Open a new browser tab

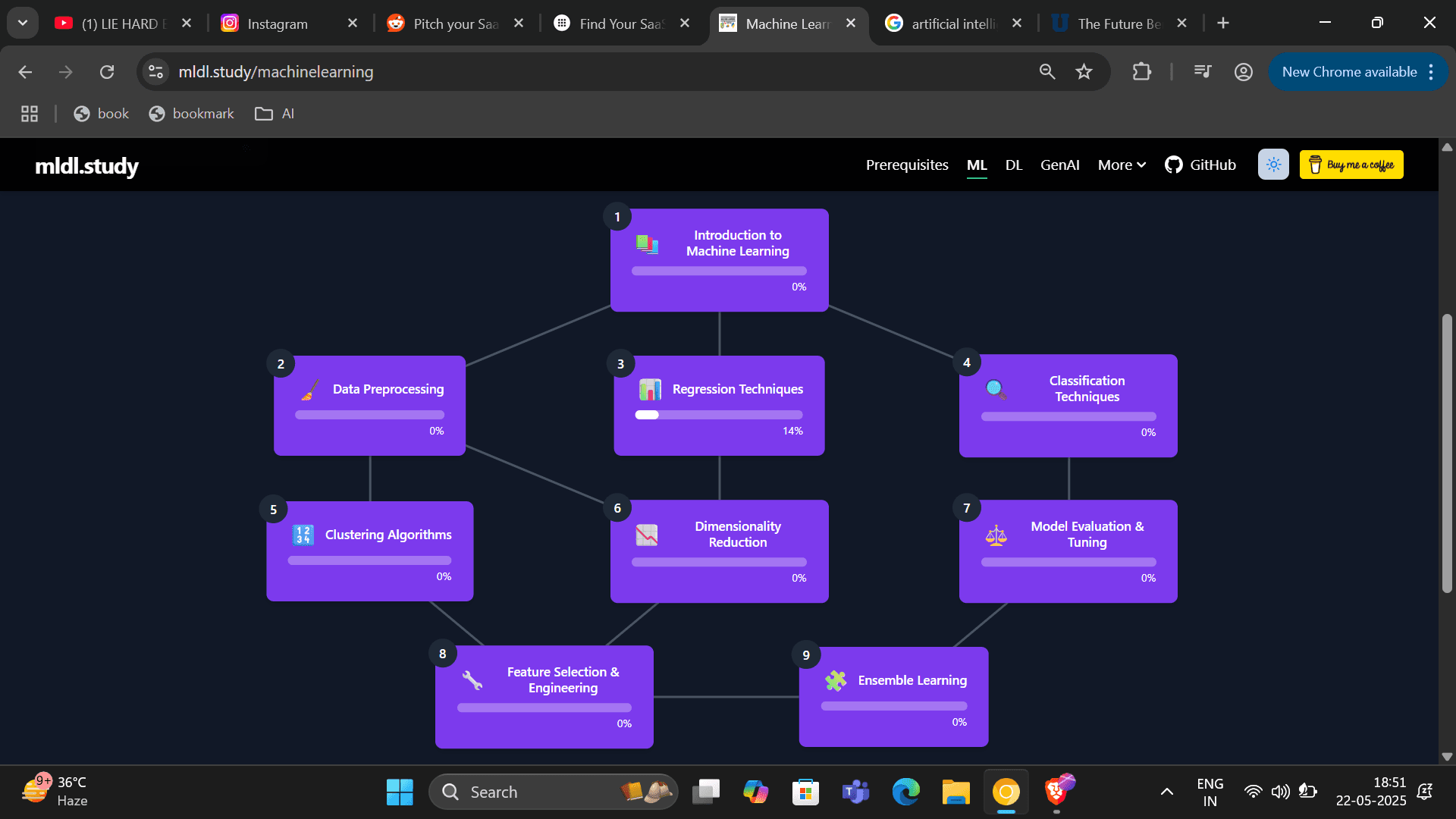pyautogui.click(x=1222, y=24)
